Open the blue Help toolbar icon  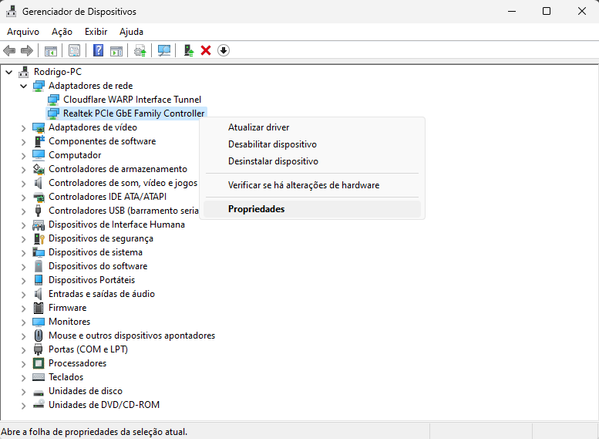coord(98,50)
